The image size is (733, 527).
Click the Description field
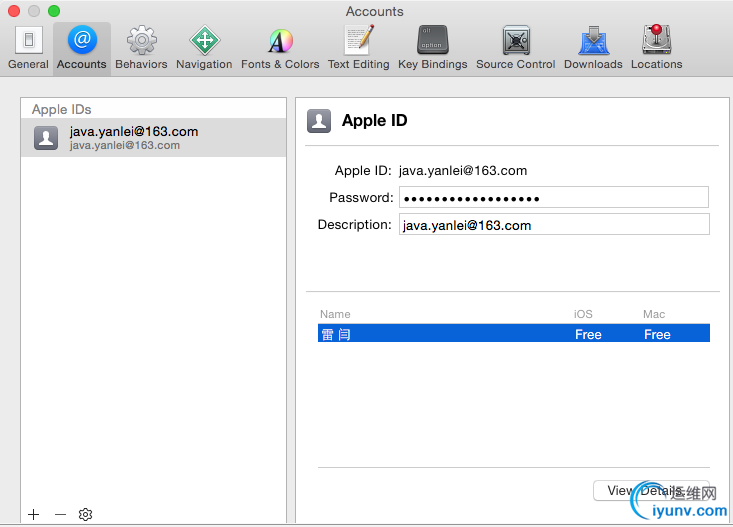[554, 224]
